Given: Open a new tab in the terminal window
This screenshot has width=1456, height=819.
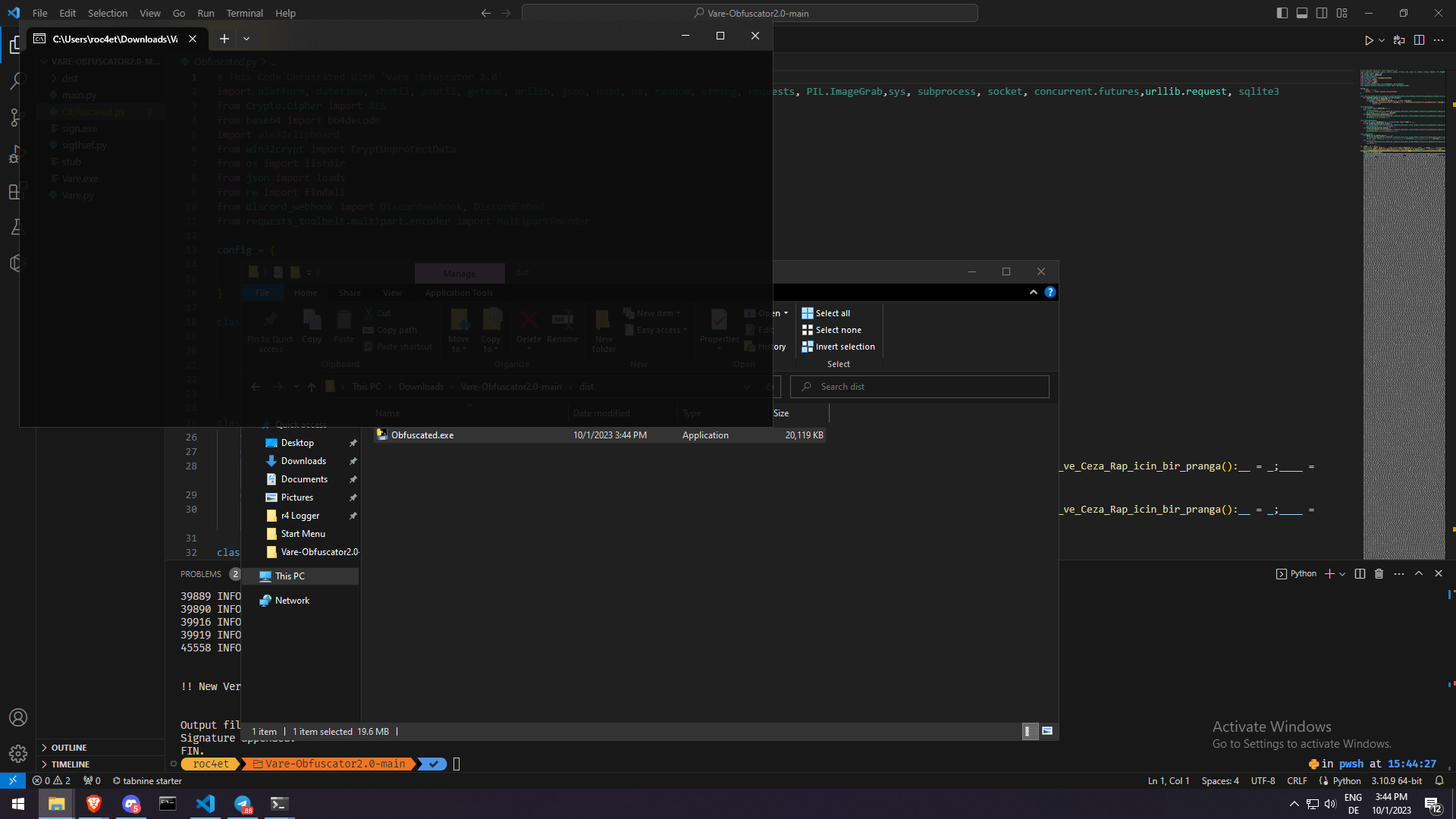Looking at the screenshot, I should point(224,39).
